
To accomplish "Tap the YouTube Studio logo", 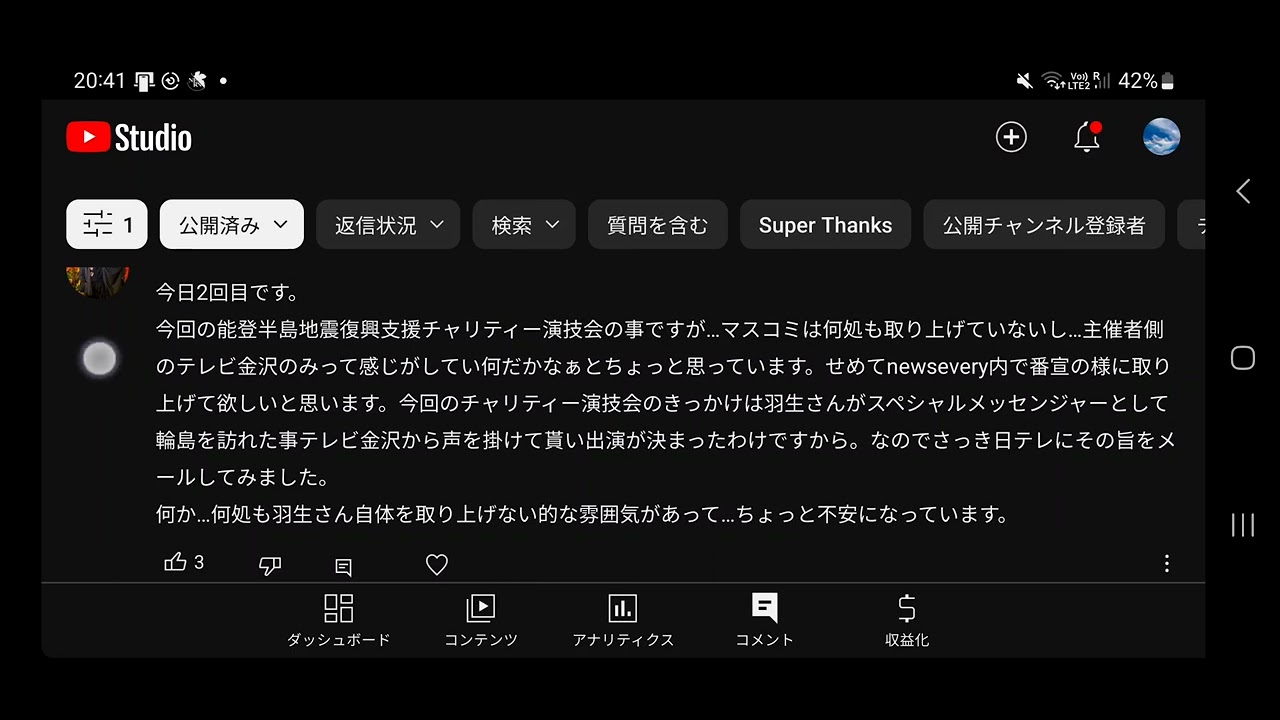I will coord(129,137).
